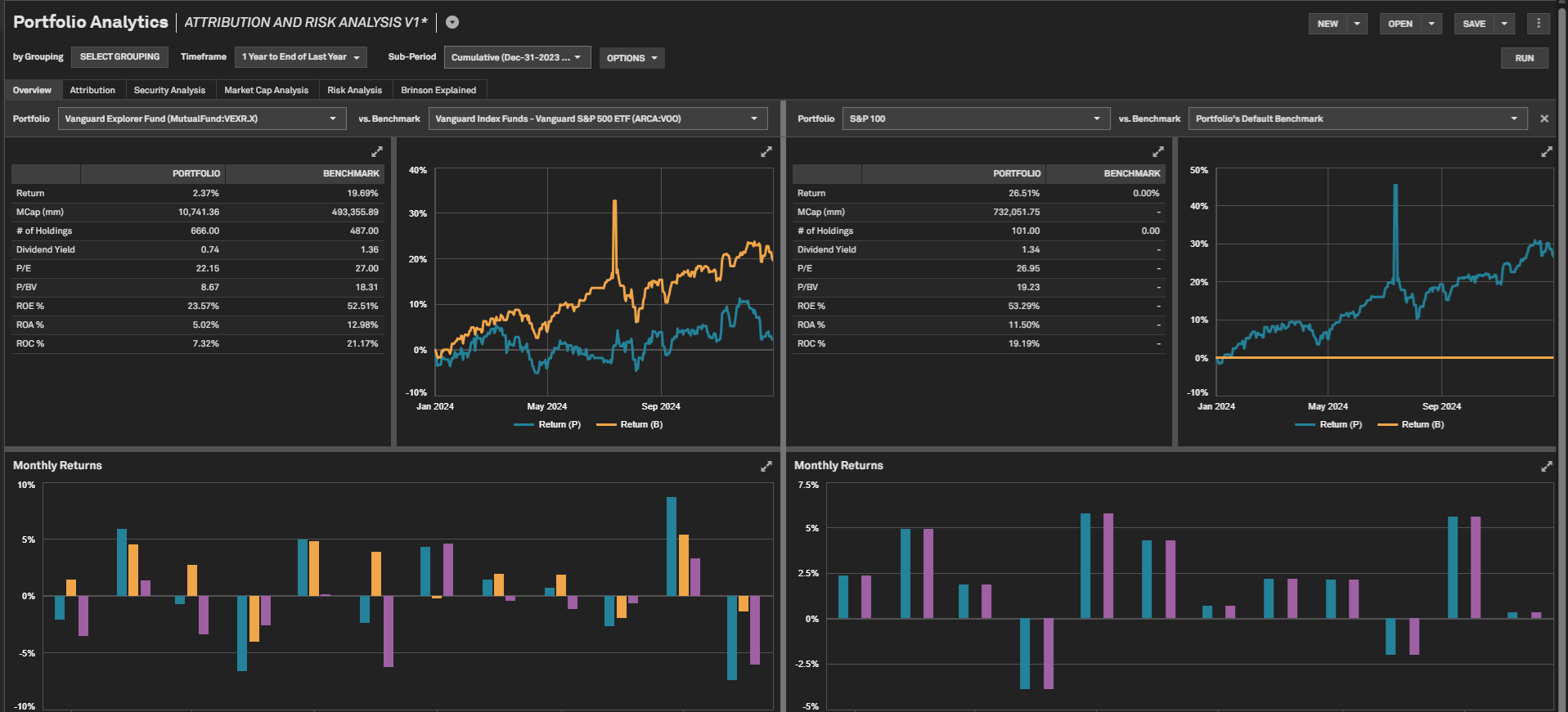Expand the Vanguard portfolio statistics table

[377, 152]
